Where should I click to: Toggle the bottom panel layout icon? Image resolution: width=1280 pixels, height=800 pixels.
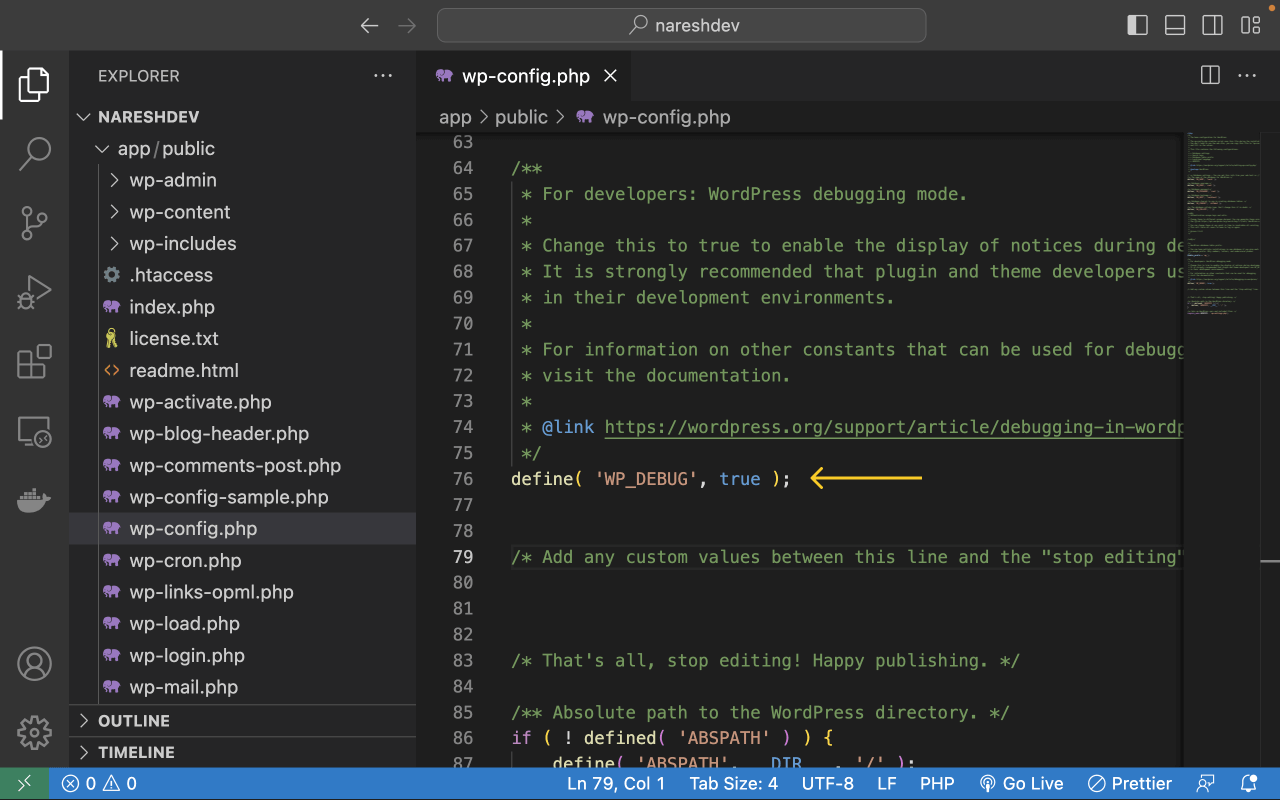point(1175,25)
